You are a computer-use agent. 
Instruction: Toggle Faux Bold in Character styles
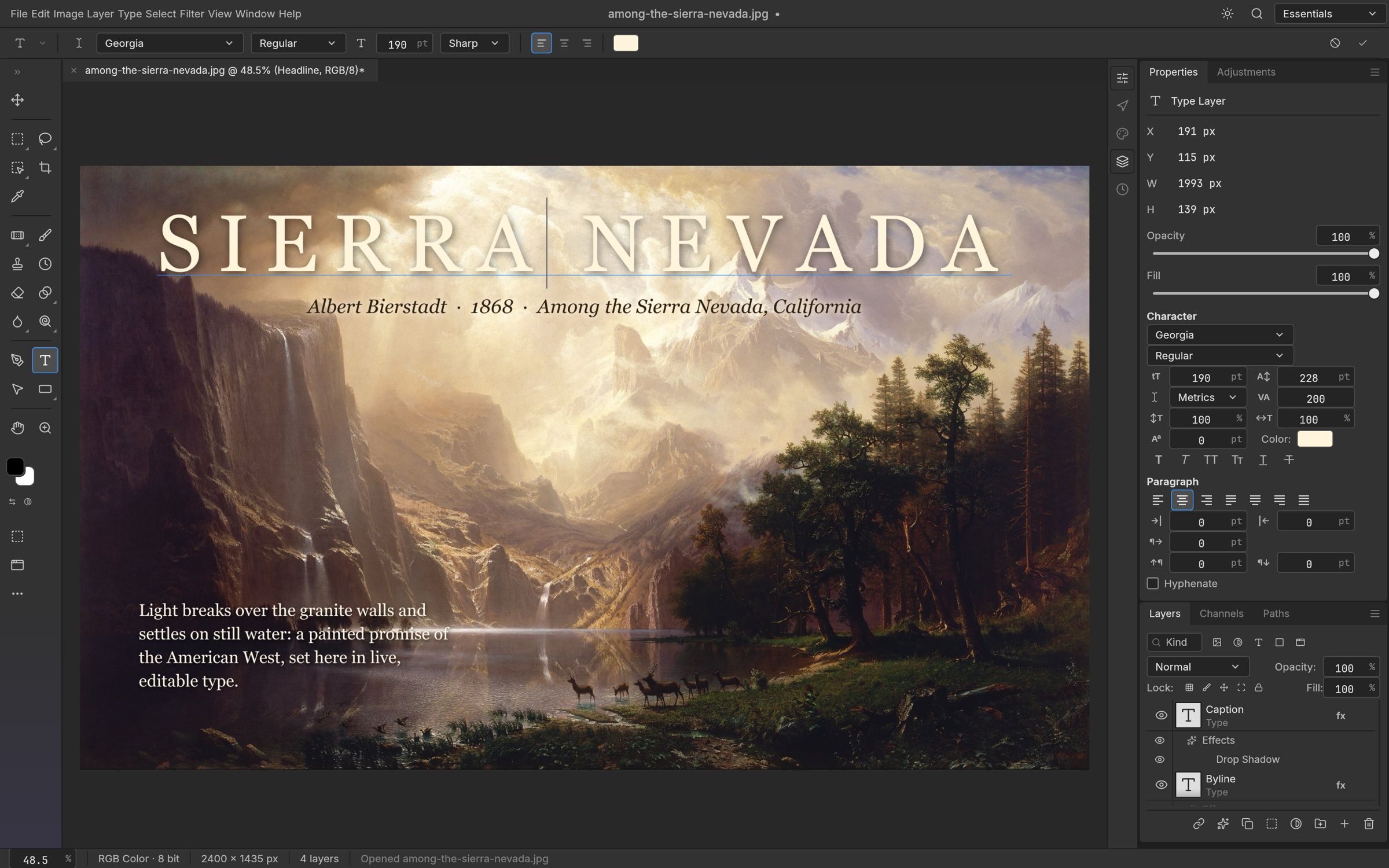(1159, 460)
